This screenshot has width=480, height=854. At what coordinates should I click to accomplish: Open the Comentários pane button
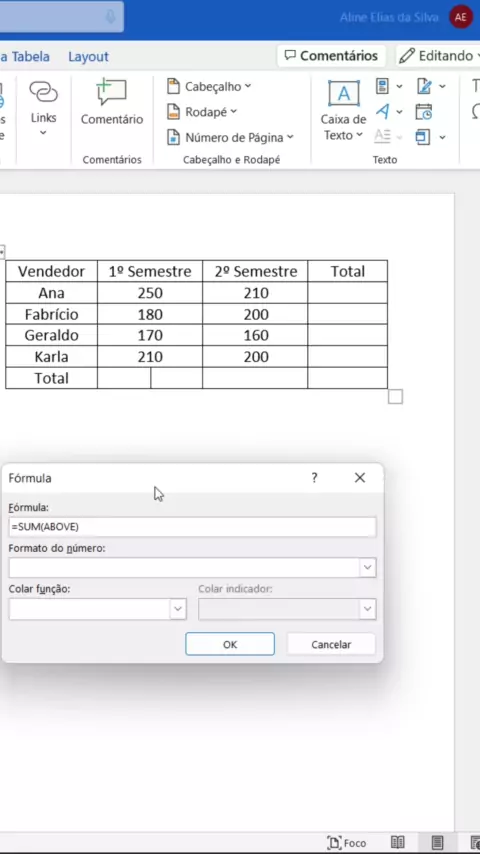(331, 56)
